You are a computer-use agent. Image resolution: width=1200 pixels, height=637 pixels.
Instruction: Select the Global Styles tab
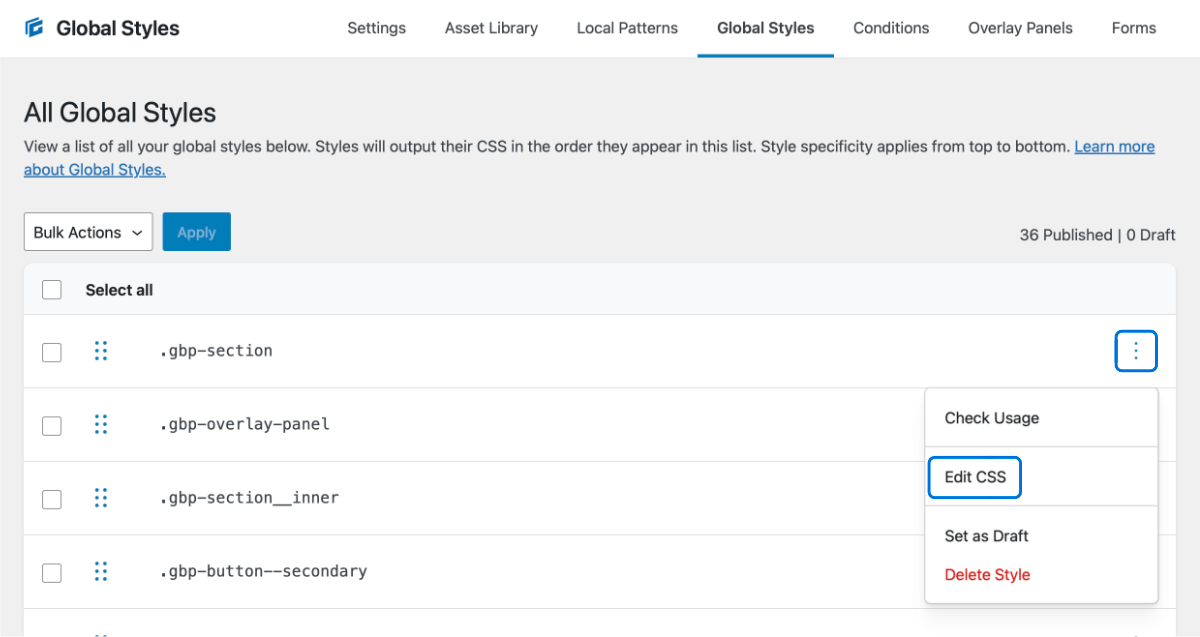point(766,28)
